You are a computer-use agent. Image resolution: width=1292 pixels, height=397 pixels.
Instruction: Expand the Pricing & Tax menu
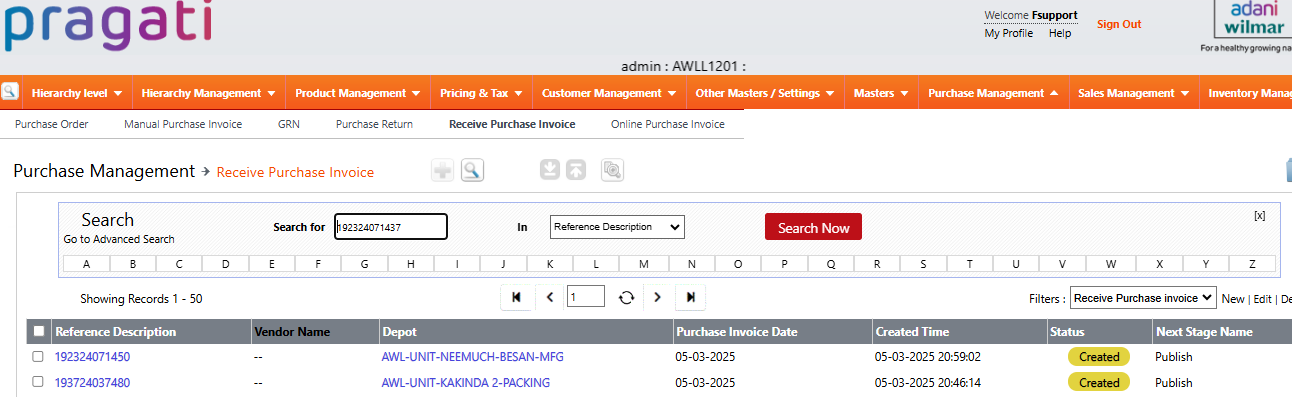coord(481,93)
